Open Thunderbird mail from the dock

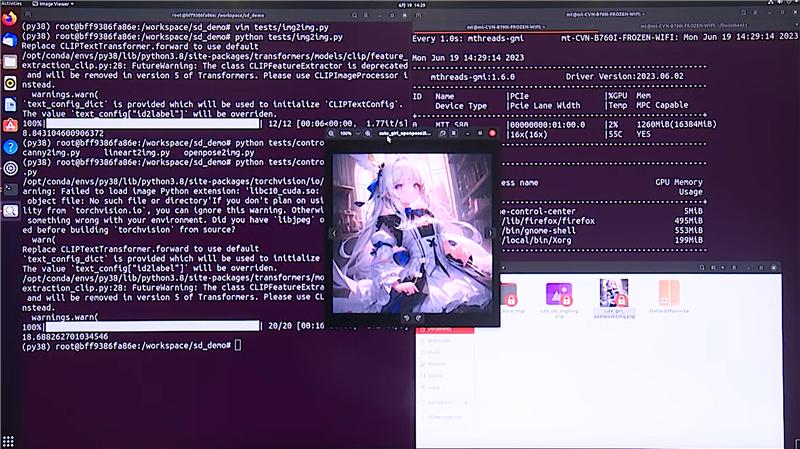click(10, 40)
